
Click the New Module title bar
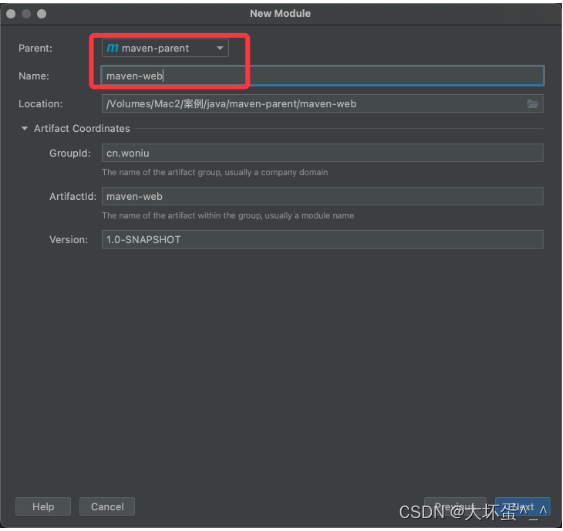tap(280, 14)
